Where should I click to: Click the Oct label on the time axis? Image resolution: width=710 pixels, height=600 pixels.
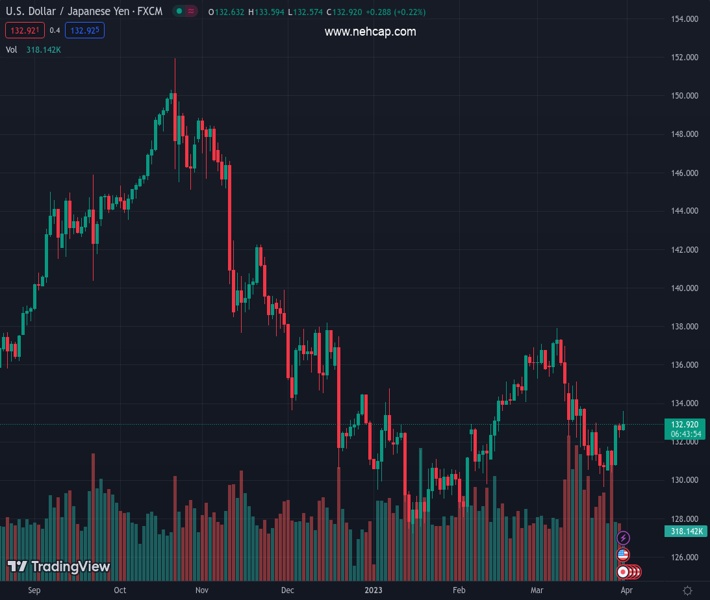(x=120, y=591)
